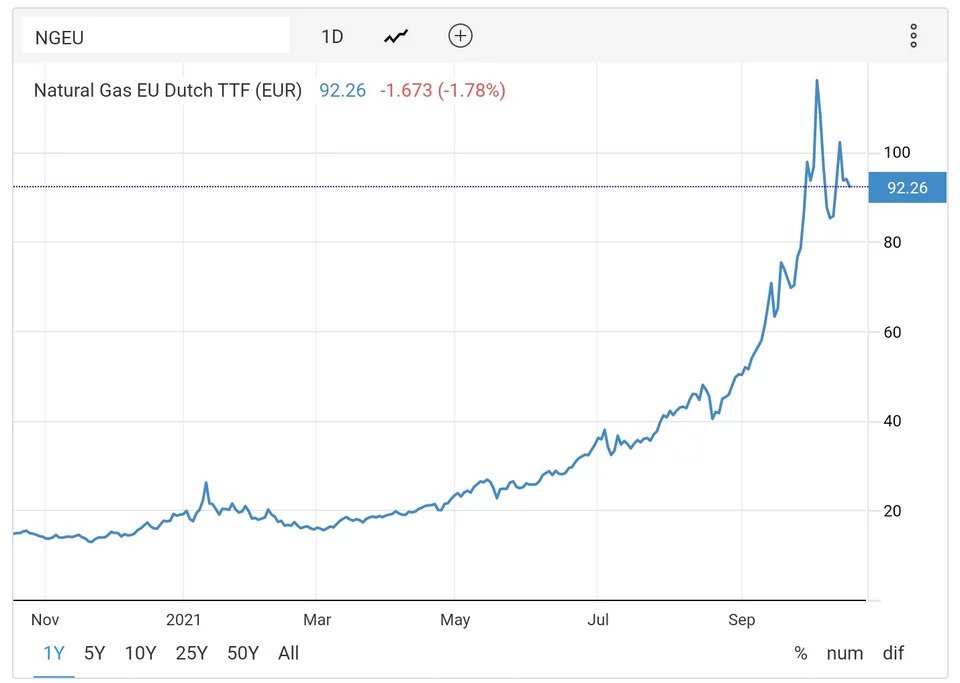Viewport: 960px width, 683px height.
Task: Click the 2021 label on time axis
Action: pyautogui.click(x=184, y=619)
